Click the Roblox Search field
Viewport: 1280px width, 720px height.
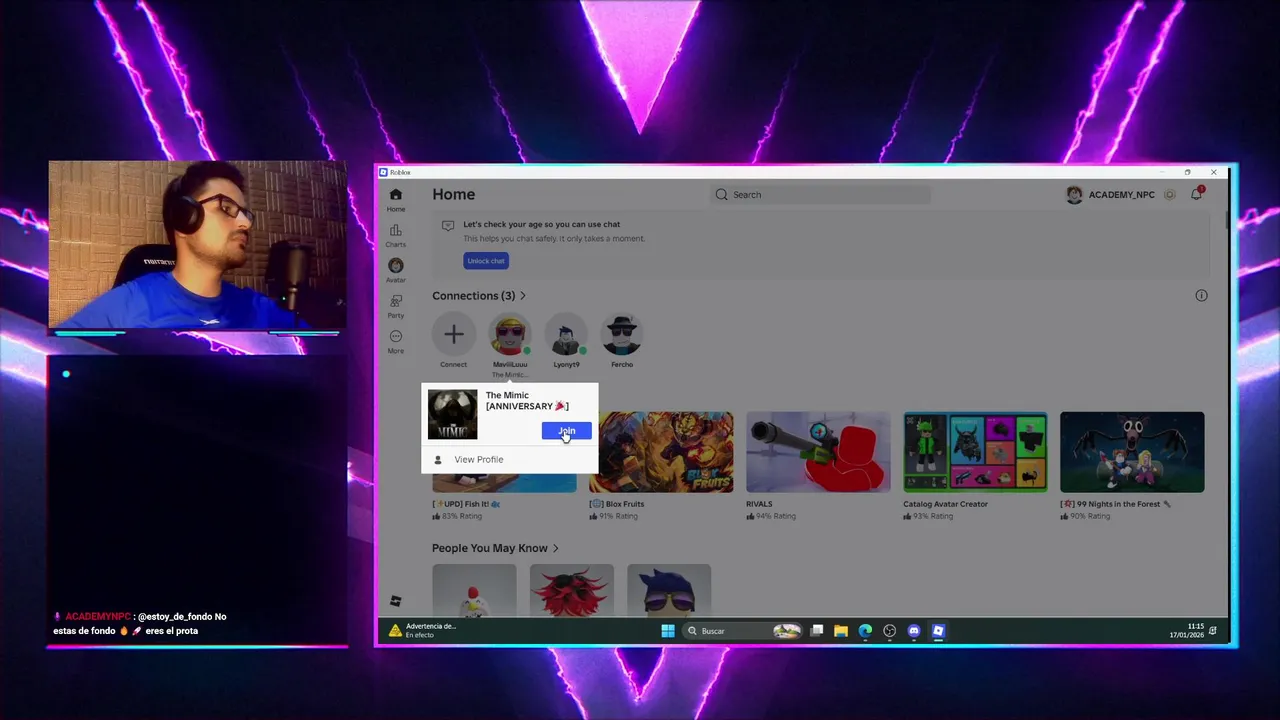(x=820, y=195)
